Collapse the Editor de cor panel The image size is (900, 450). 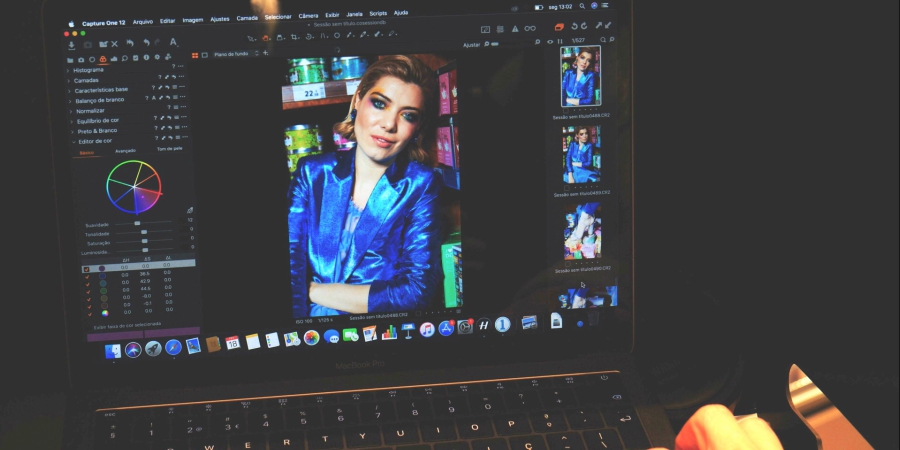(74, 142)
